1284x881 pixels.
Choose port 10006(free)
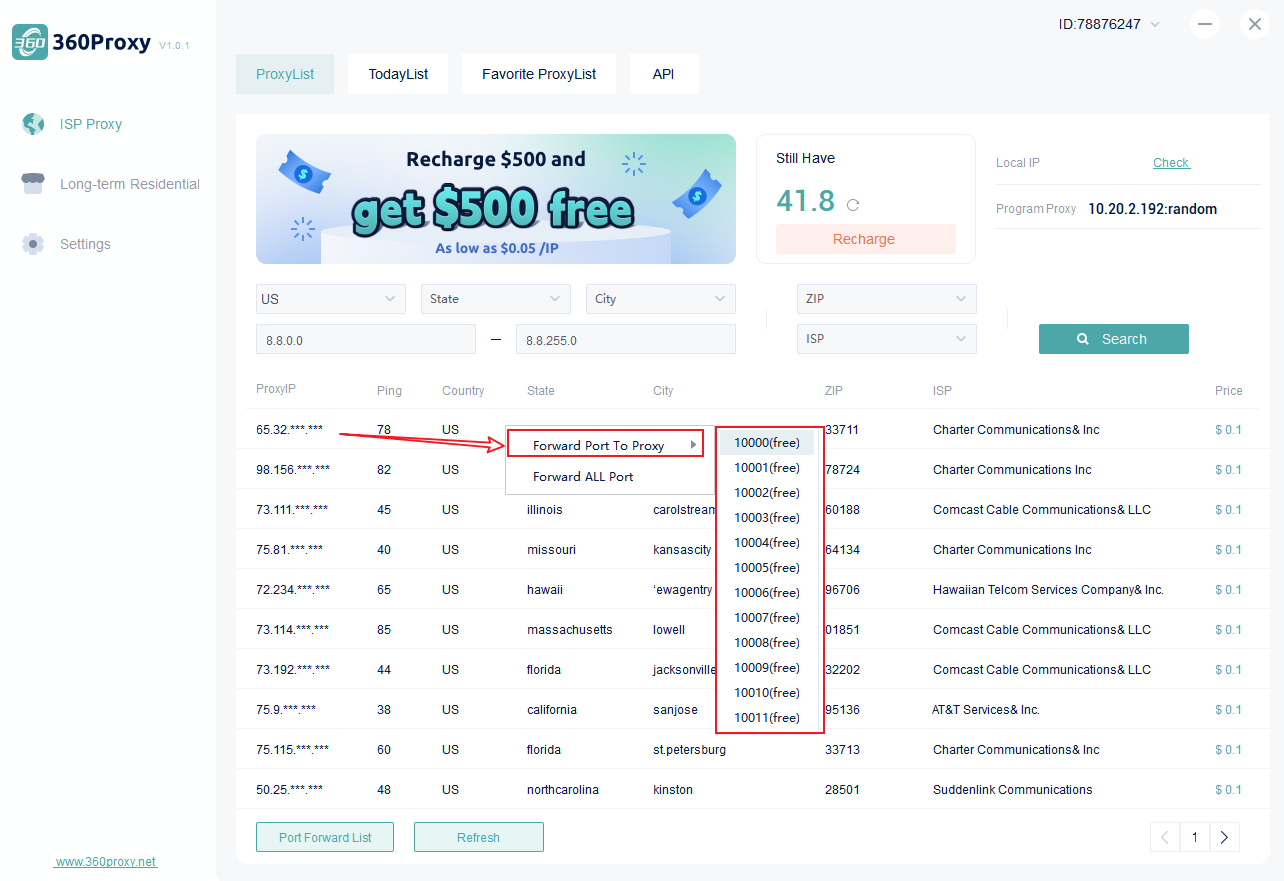[767, 592]
